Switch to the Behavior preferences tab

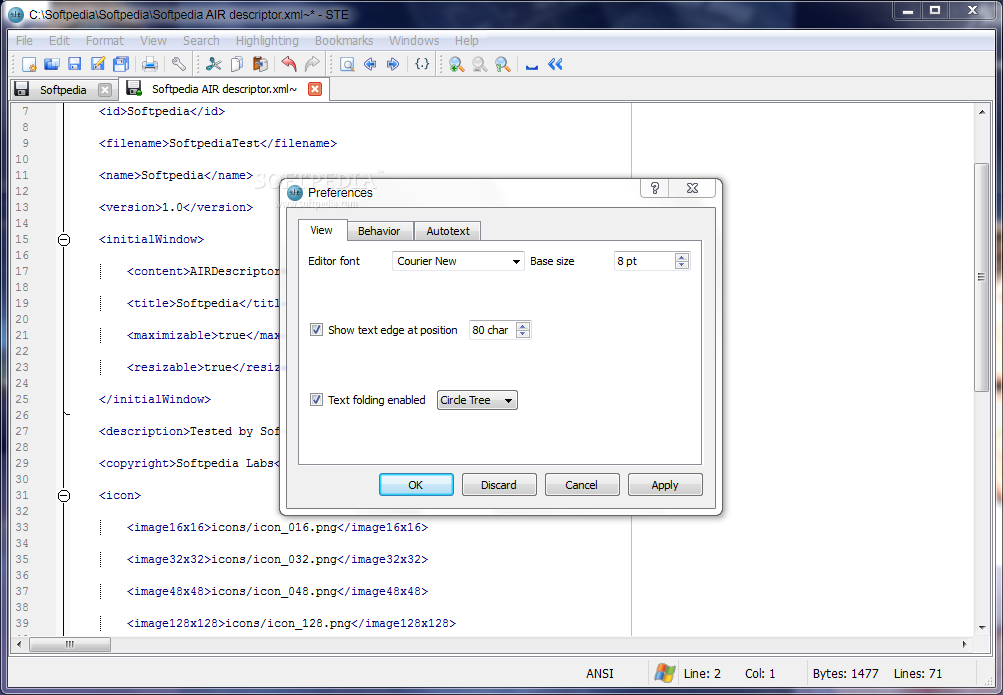(379, 231)
